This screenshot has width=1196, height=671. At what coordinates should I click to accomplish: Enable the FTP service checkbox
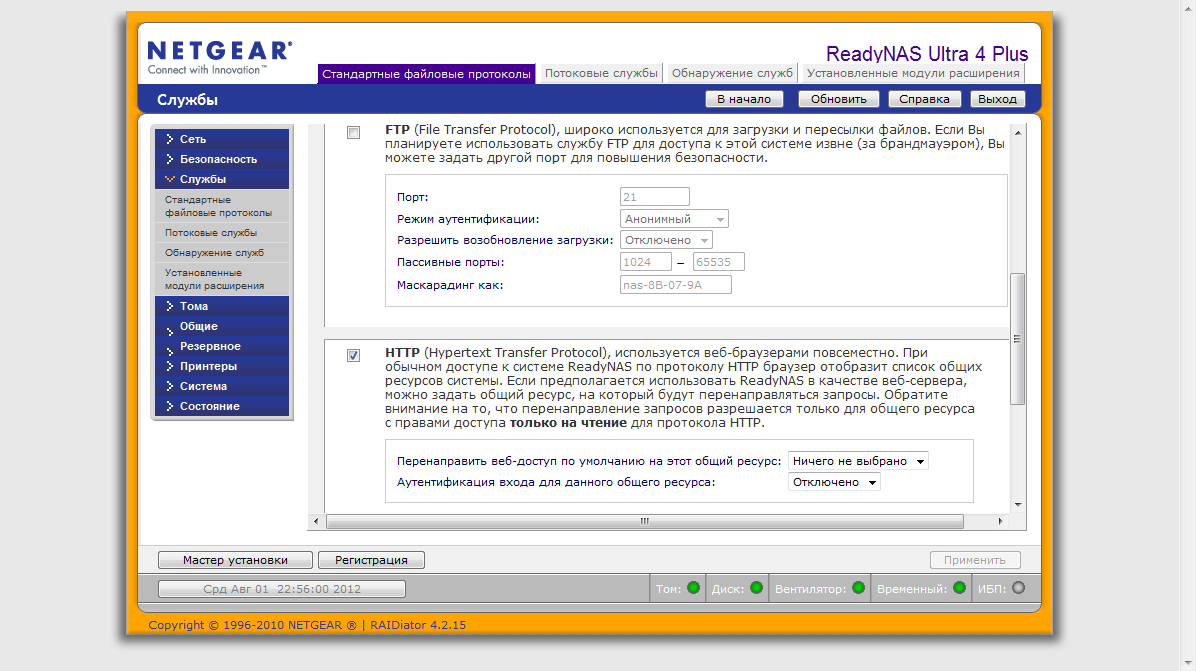coord(353,133)
